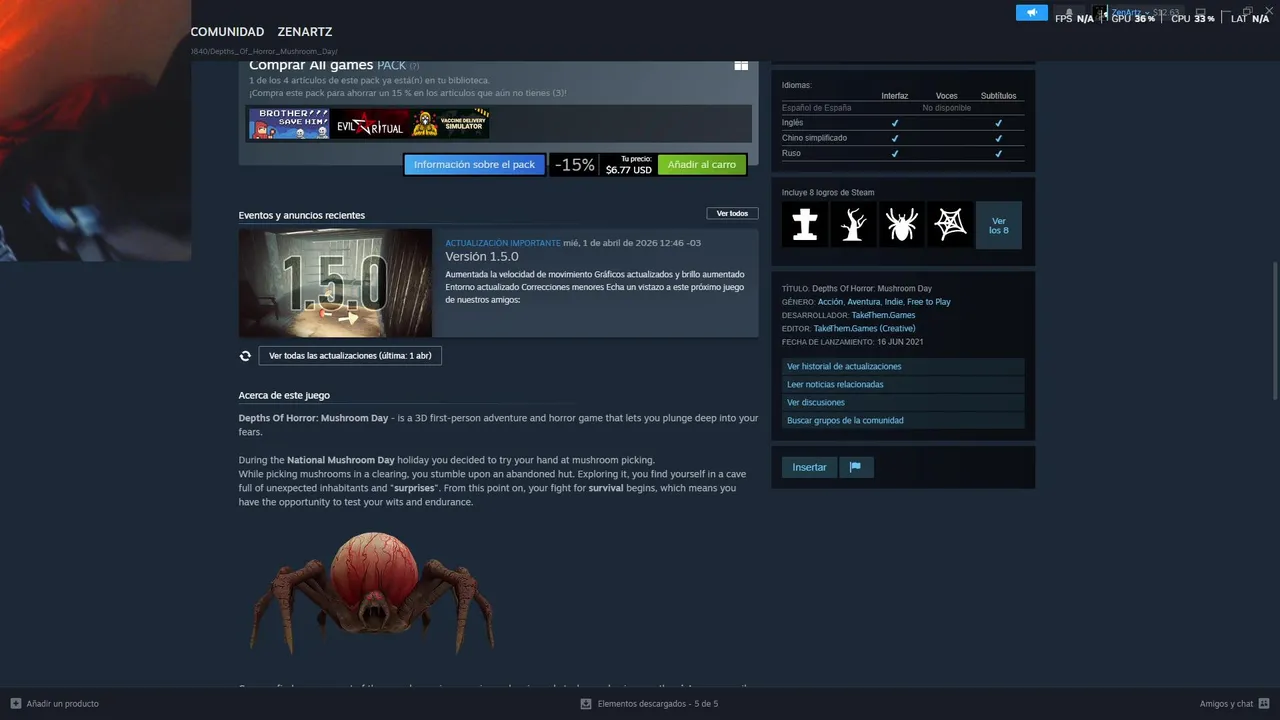Click Leer noticias relacionadas
Viewport: 1280px width, 720px height.
[x=903, y=385]
